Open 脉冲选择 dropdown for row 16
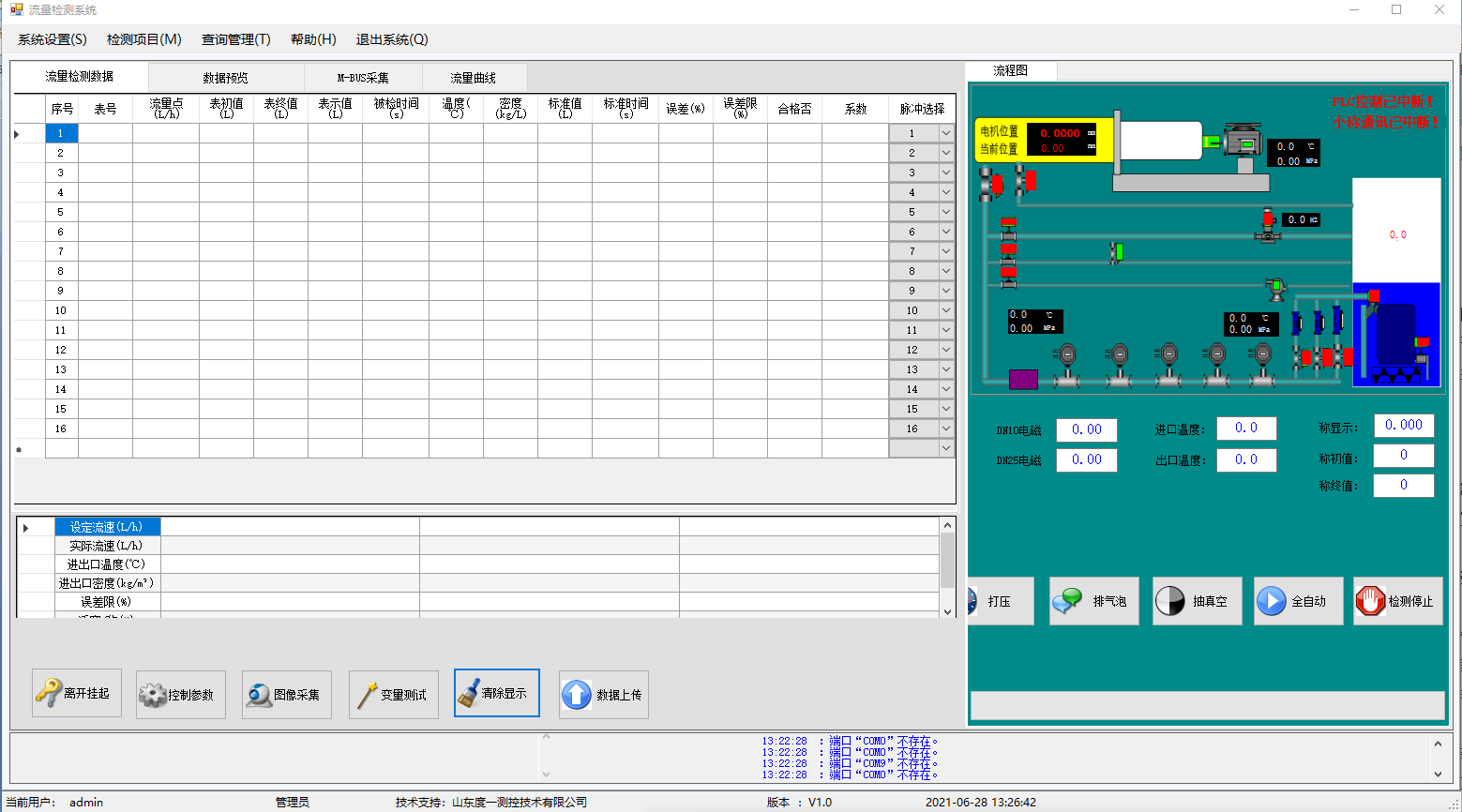 [x=946, y=429]
